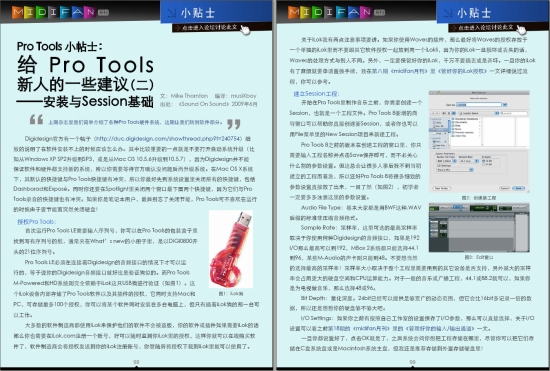
Task: Click the Edit window screenshot figure
Action: tap(479, 228)
